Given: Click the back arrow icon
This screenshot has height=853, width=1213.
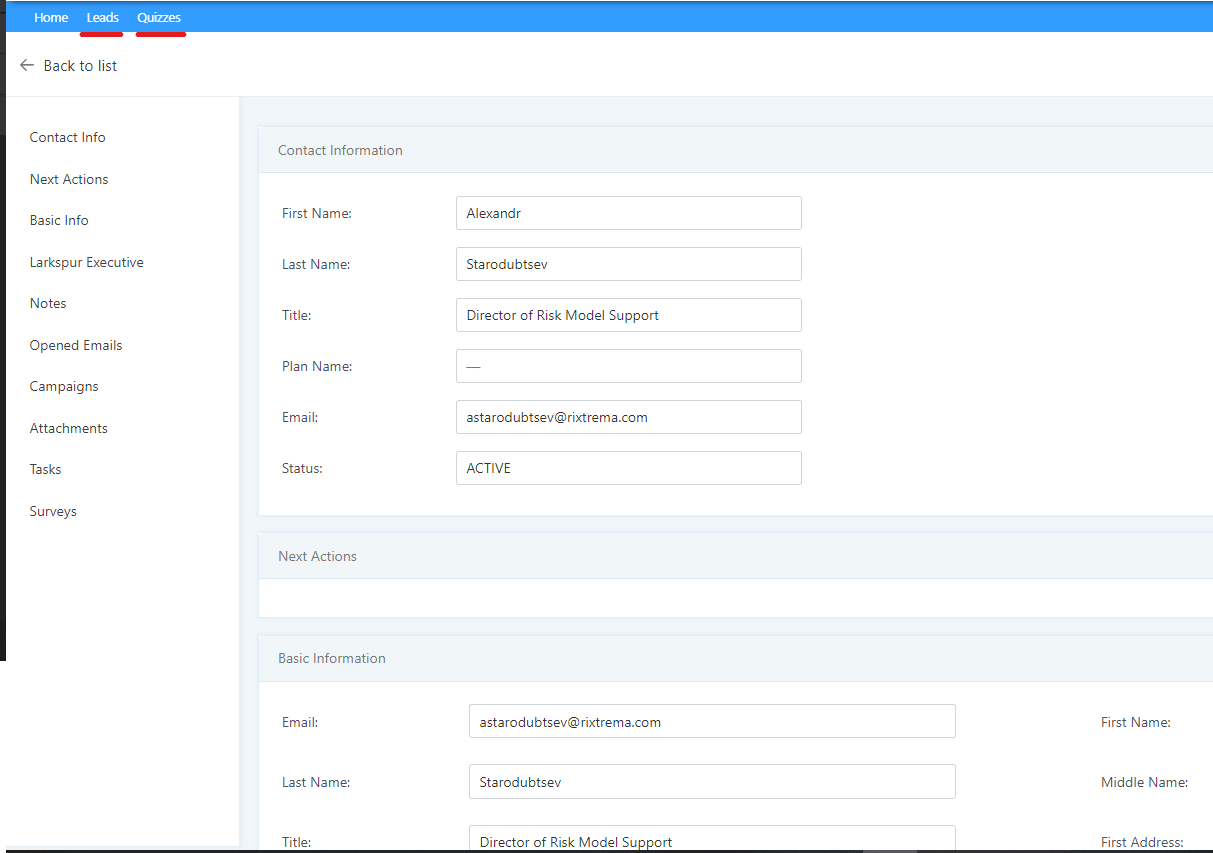Looking at the screenshot, I should (x=27, y=65).
